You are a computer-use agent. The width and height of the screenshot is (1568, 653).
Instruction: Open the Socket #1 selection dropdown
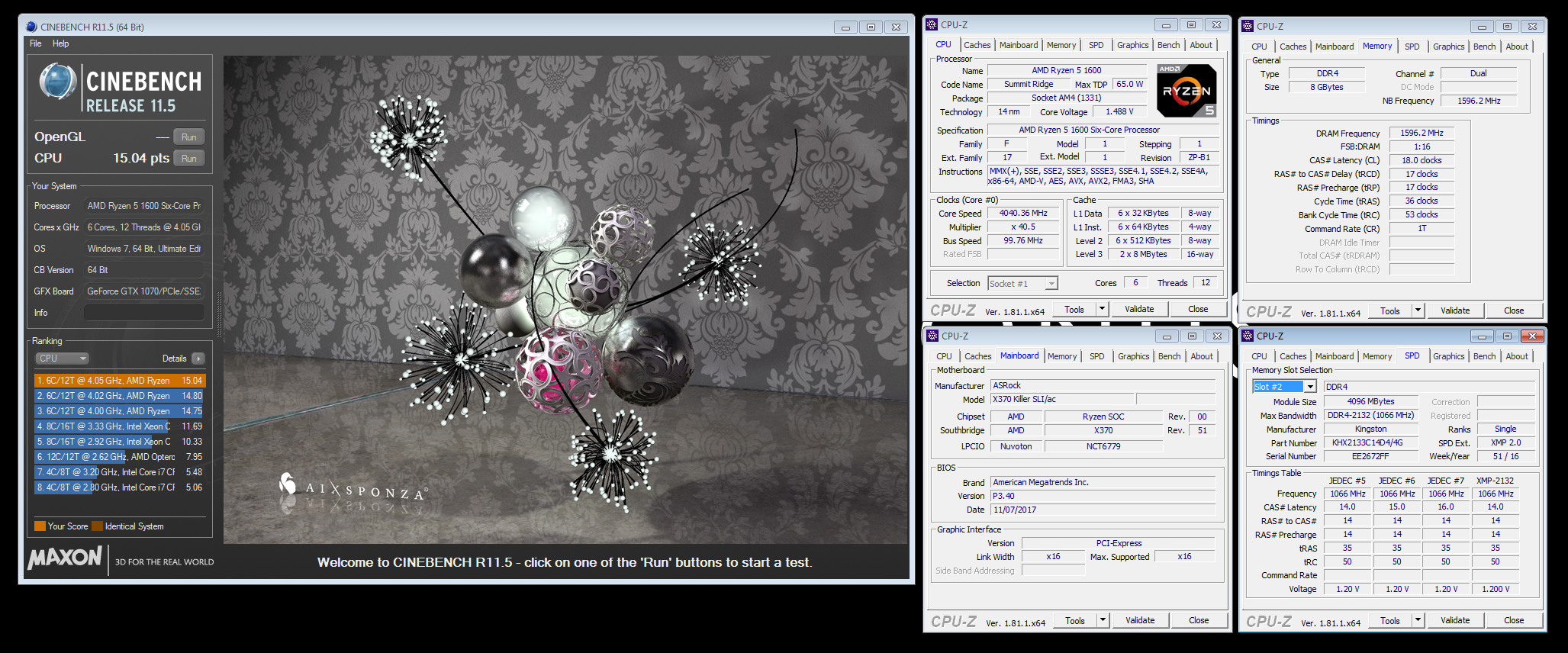(x=1022, y=283)
